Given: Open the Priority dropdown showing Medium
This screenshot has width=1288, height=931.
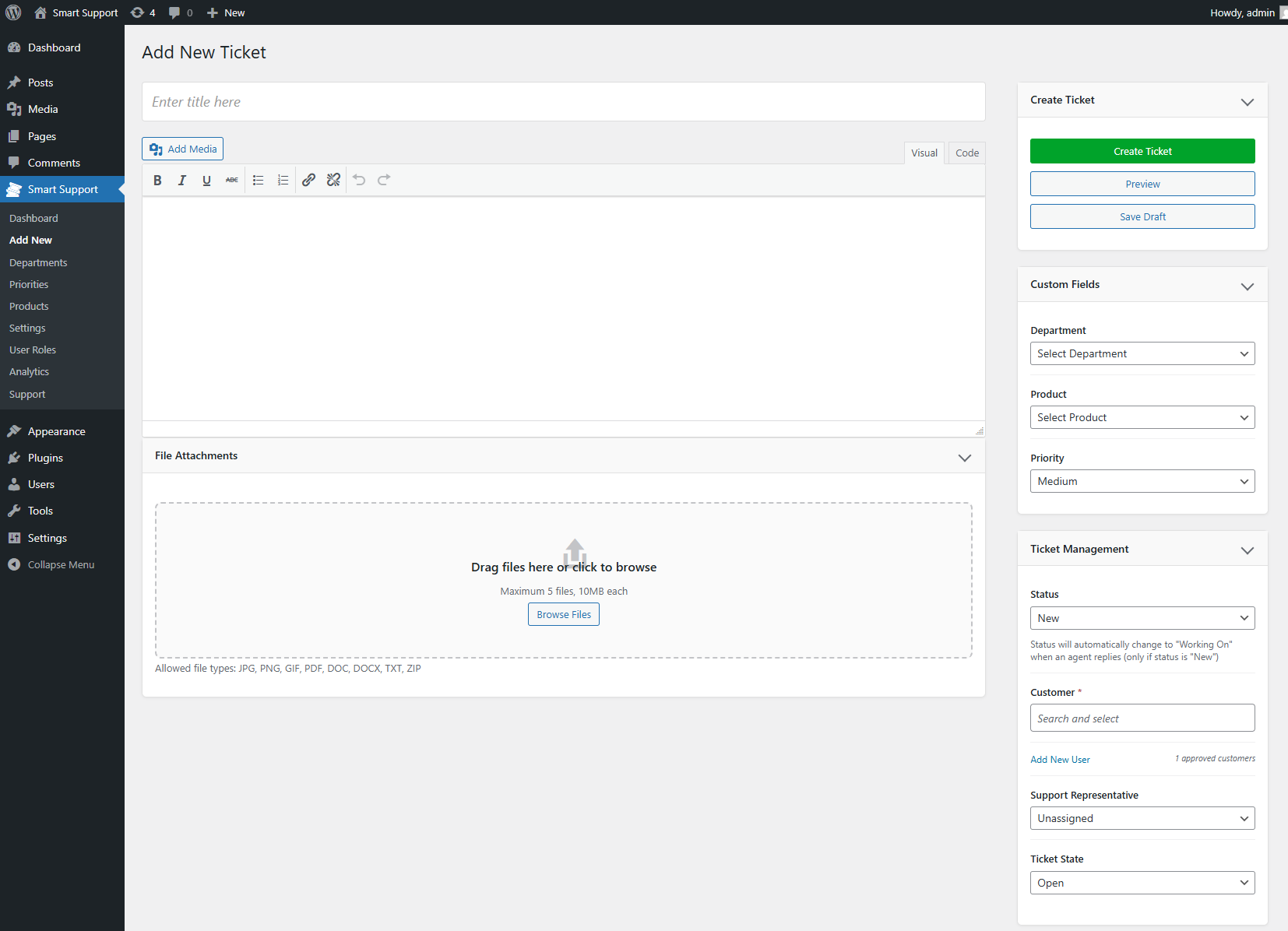Looking at the screenshot, I should tap(1142, 481).
